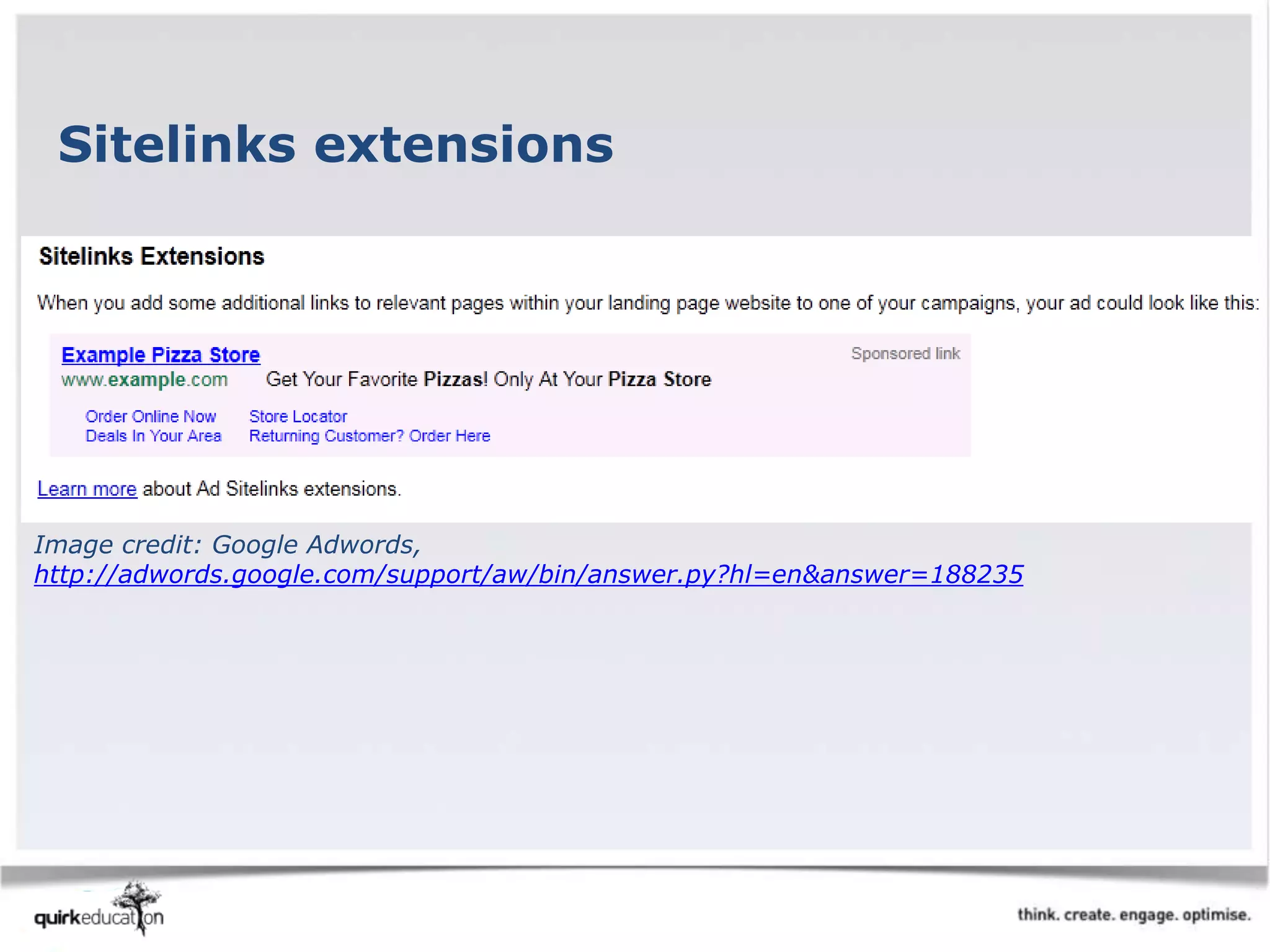This screenshot has width=1270, height=952.
Task: Select the Sponsored link label
Action: tap(905, 354)
